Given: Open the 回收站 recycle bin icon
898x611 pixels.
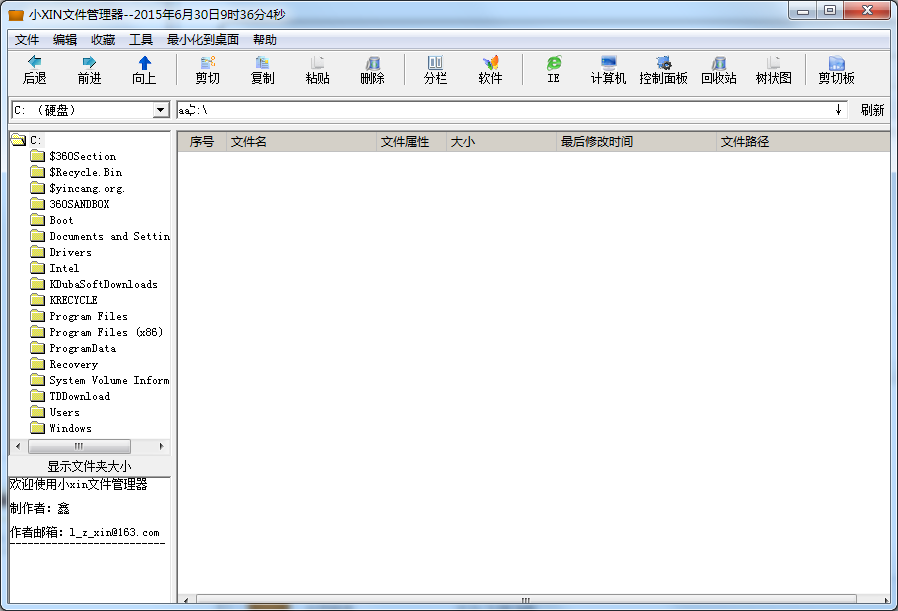Looking at the screenshot, I should (x=719, y=62).
